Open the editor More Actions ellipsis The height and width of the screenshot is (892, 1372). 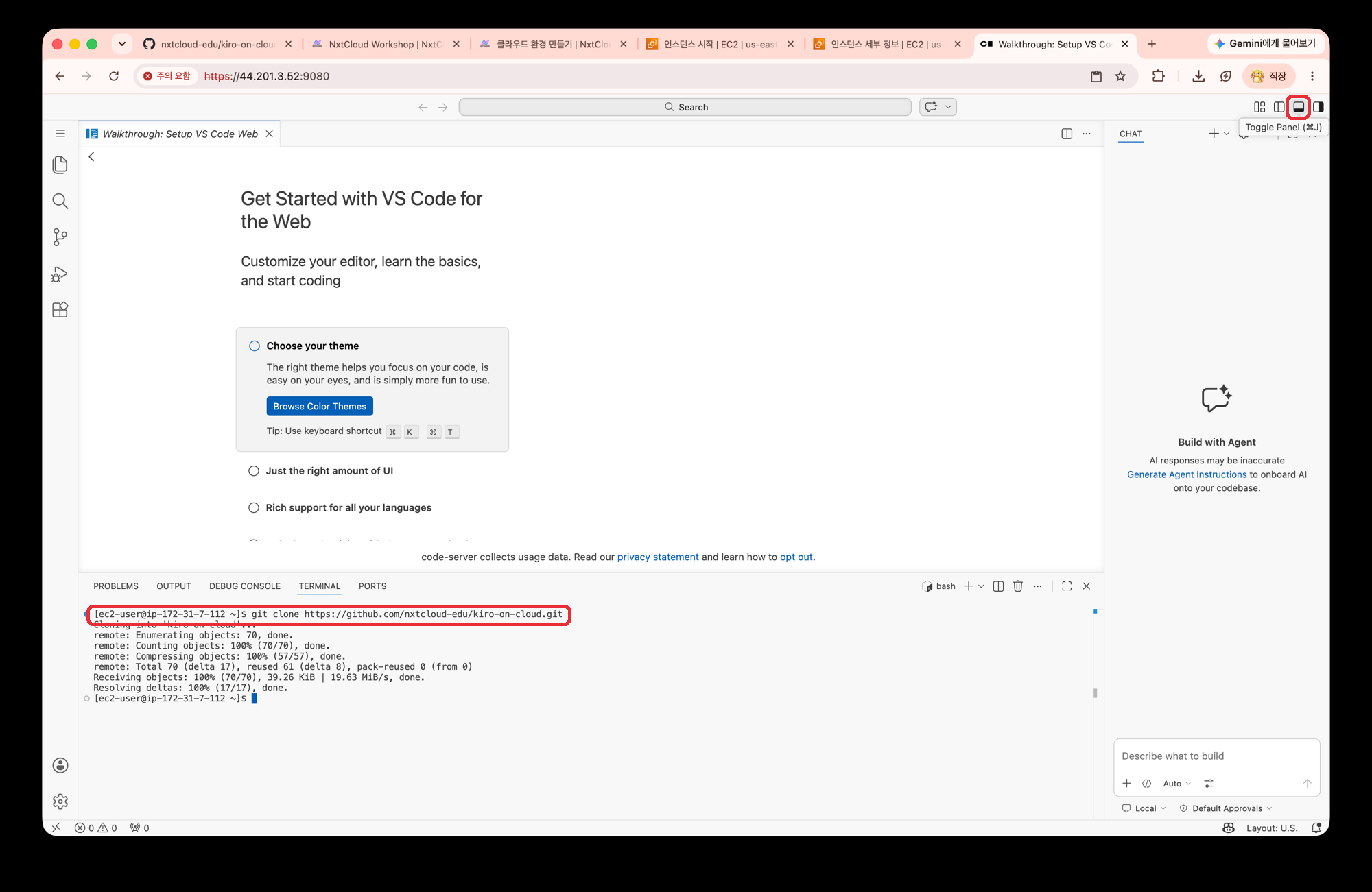[x=1087, y=134]
